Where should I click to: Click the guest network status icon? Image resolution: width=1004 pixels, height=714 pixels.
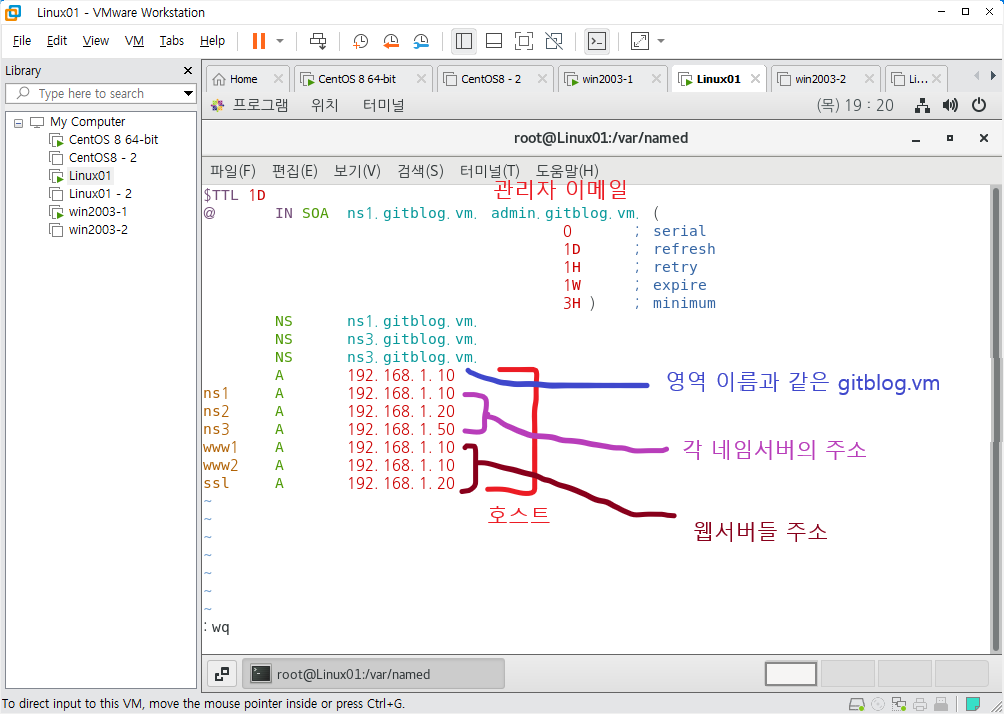coord(922,105)
